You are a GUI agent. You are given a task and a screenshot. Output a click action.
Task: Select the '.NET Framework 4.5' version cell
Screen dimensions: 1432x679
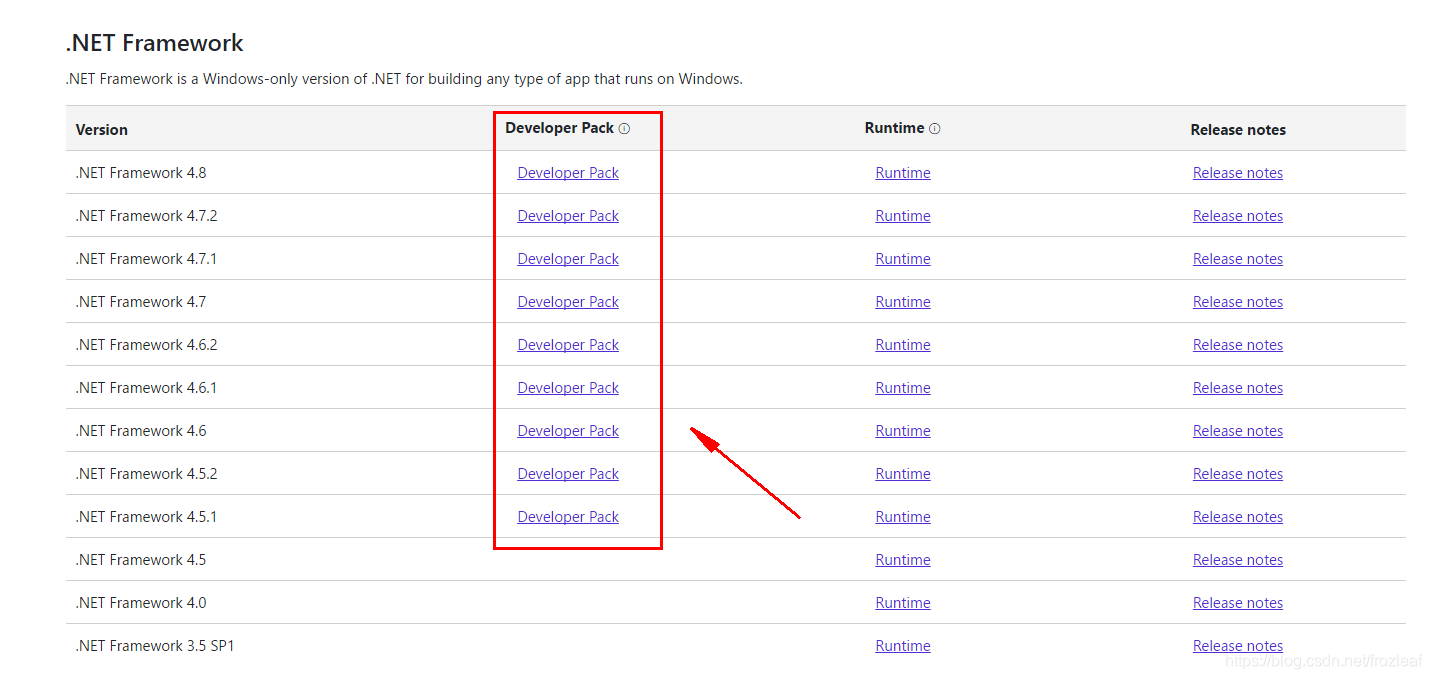pos(141,560)
